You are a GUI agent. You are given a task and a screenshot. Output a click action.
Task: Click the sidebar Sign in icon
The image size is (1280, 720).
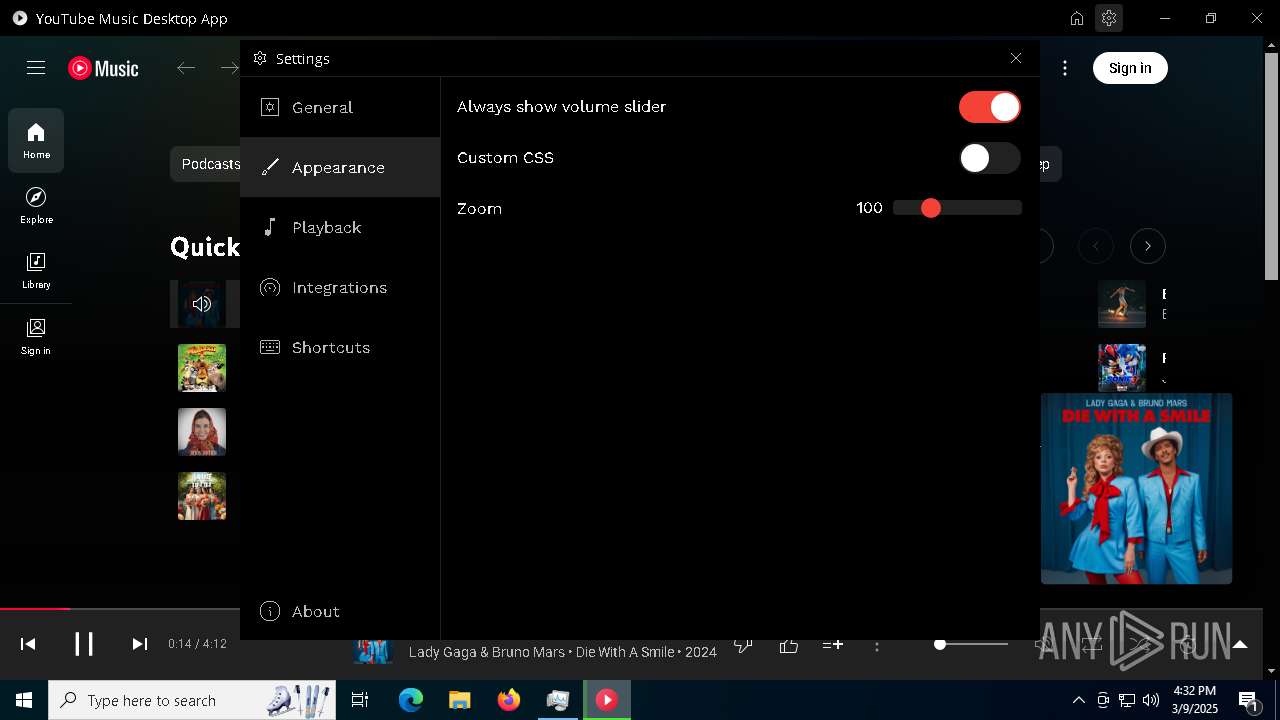click(36, 337)
